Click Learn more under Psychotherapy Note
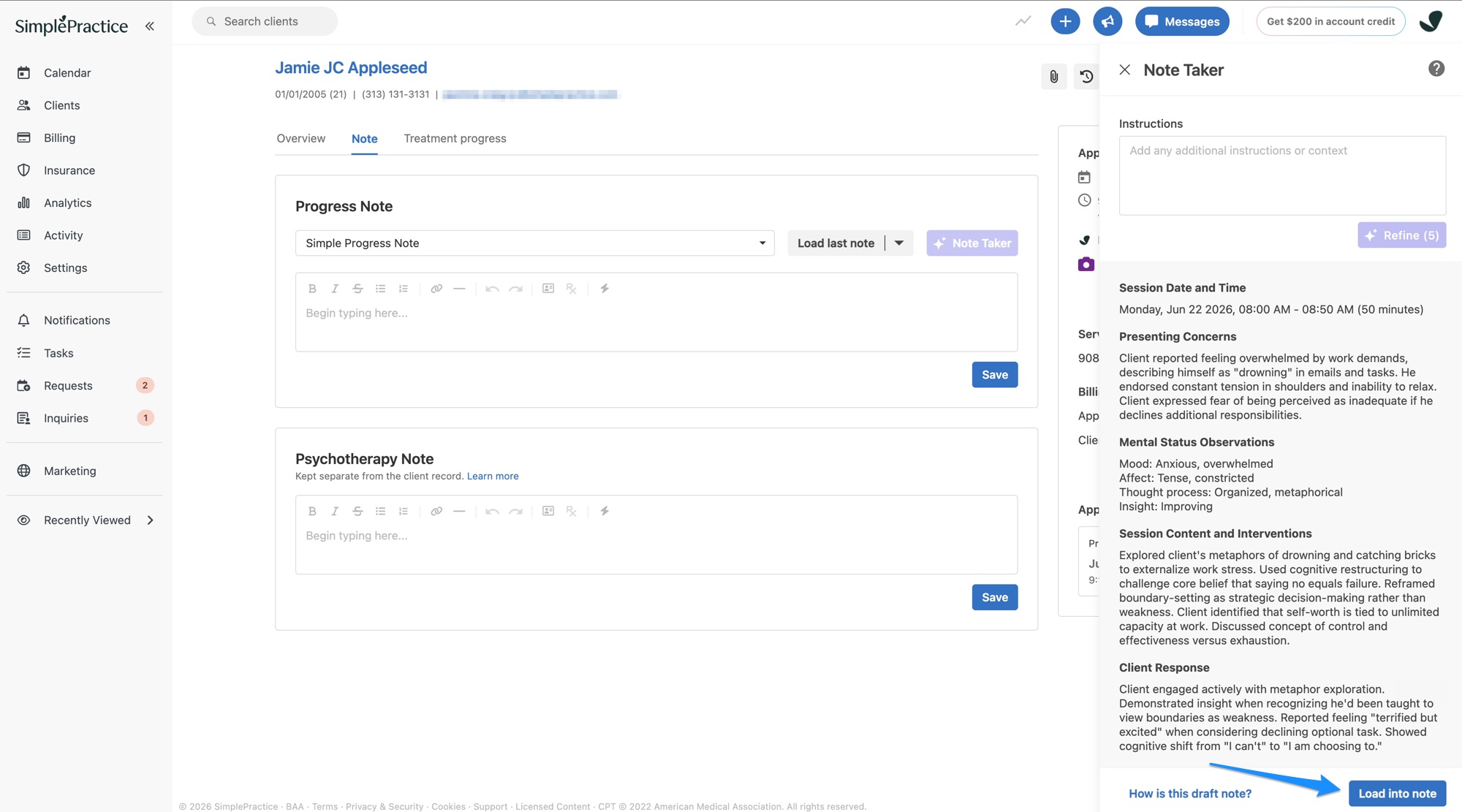This screenshot has width=1462, height=812. tap(493, 476)
